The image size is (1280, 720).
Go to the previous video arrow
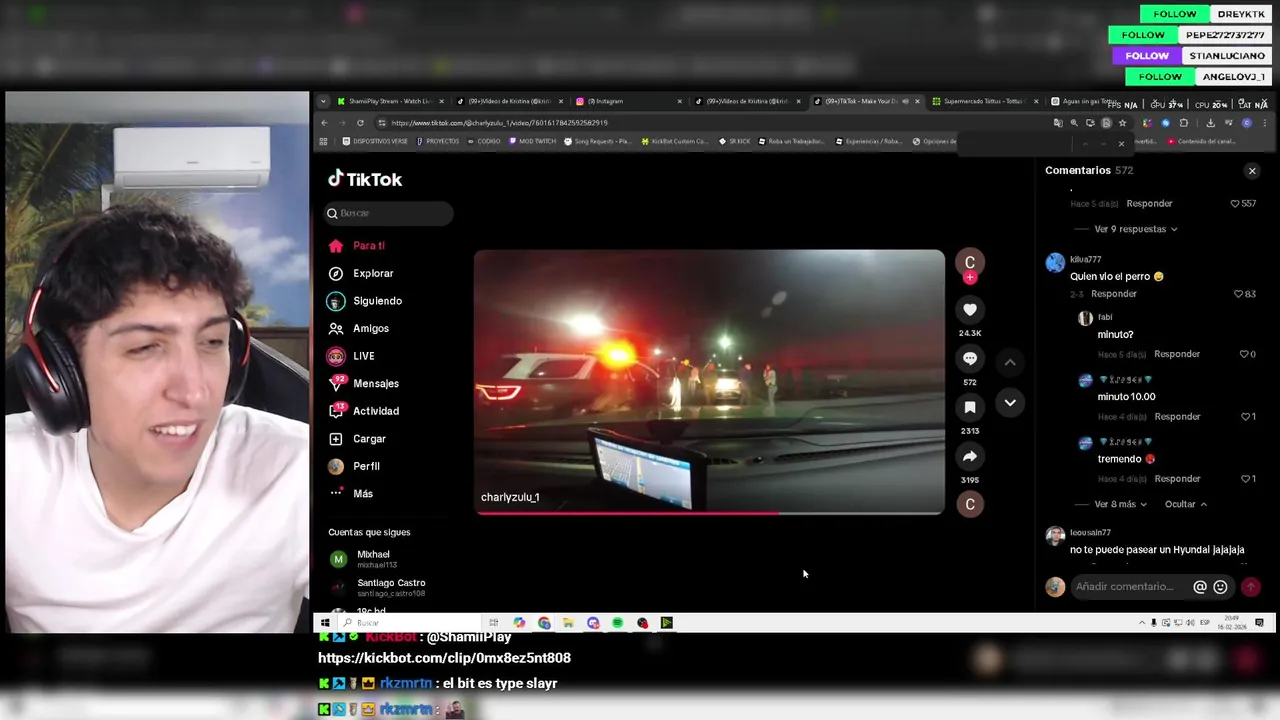click(x=1010, y=362)
